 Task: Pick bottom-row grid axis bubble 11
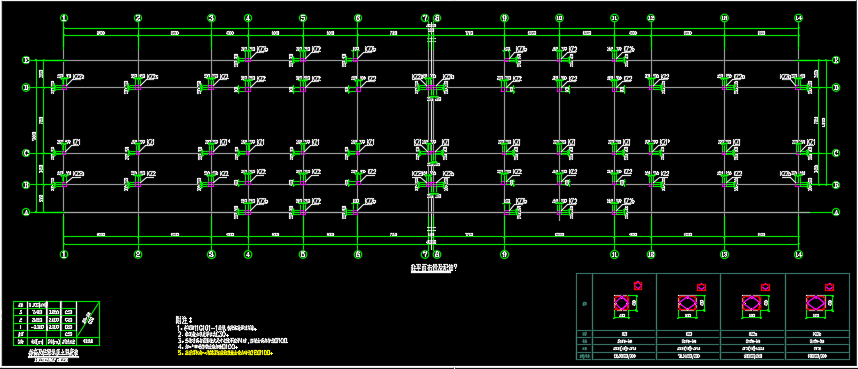coord(614,254)
